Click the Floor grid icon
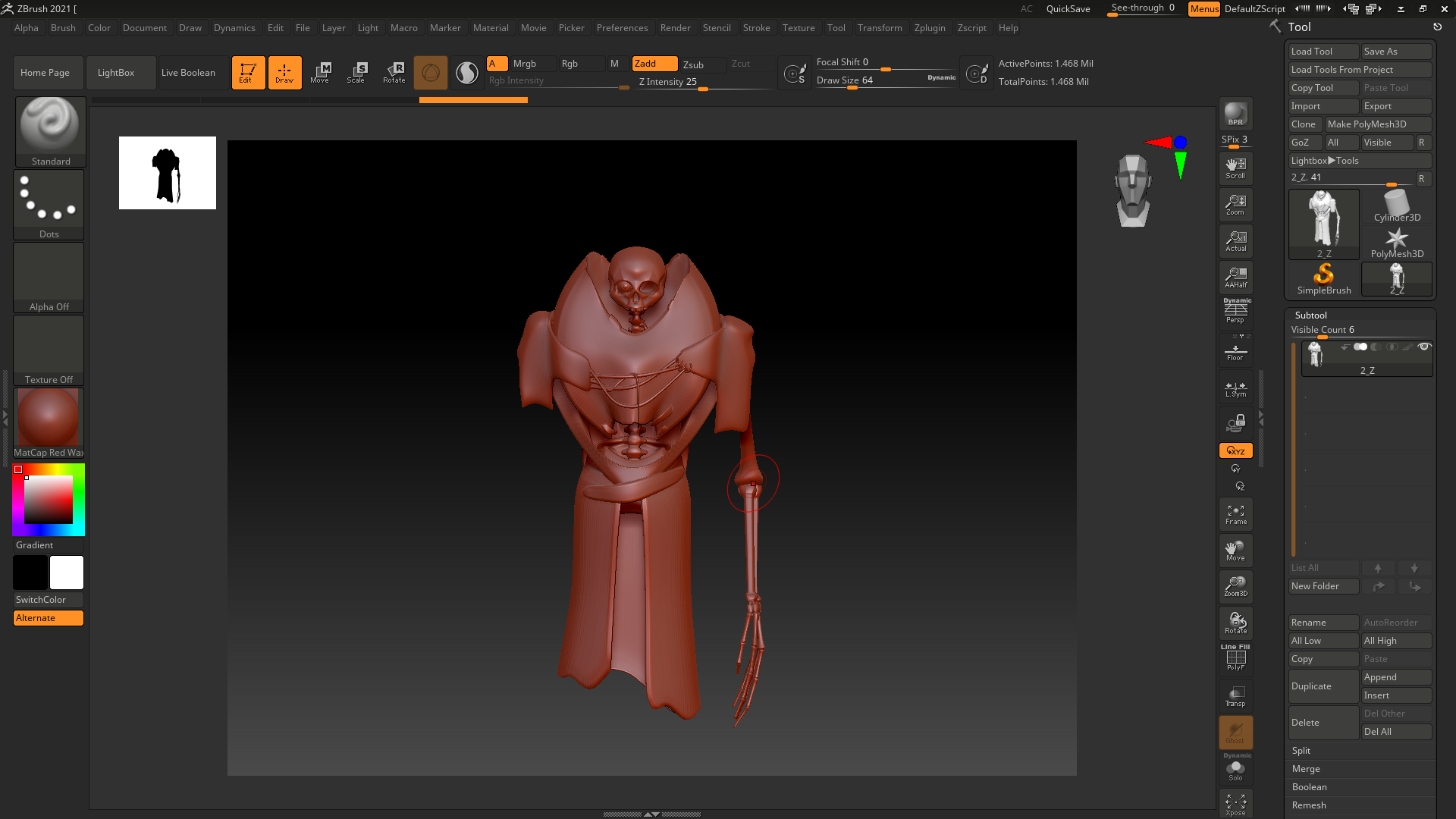The image size is (1456, 819). 1235,353
